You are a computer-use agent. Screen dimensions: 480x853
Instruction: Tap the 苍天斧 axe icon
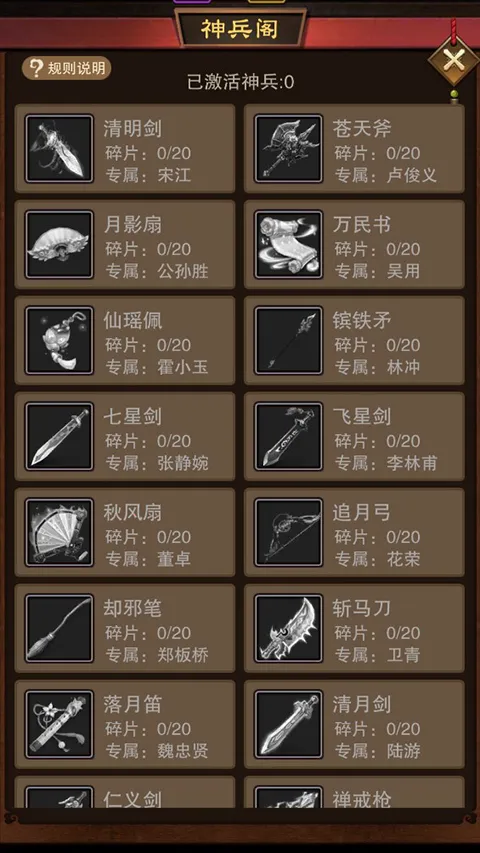tap(288, 149)
